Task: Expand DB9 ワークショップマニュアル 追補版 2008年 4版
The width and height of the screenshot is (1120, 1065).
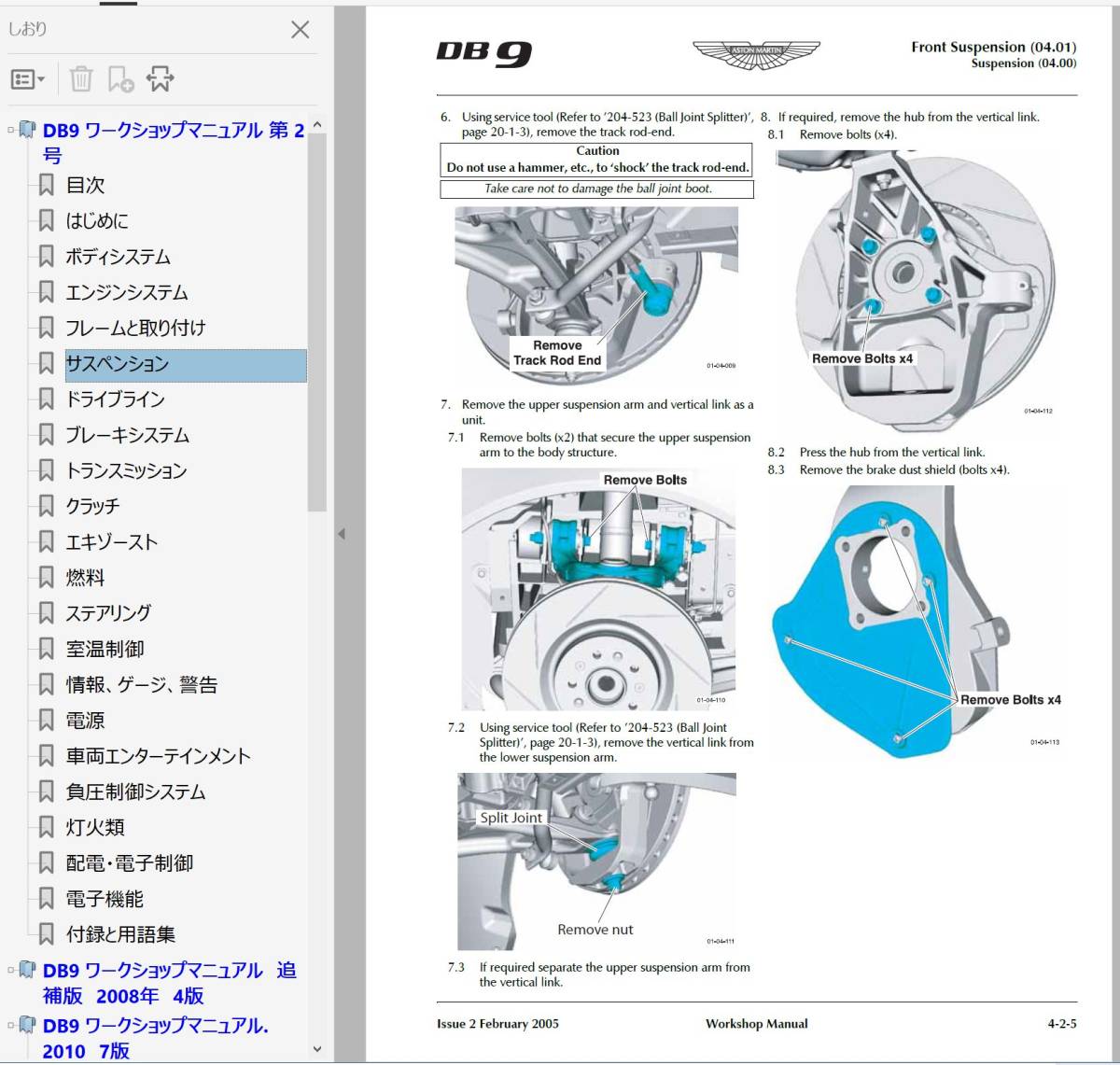Action: pos(11,970)
